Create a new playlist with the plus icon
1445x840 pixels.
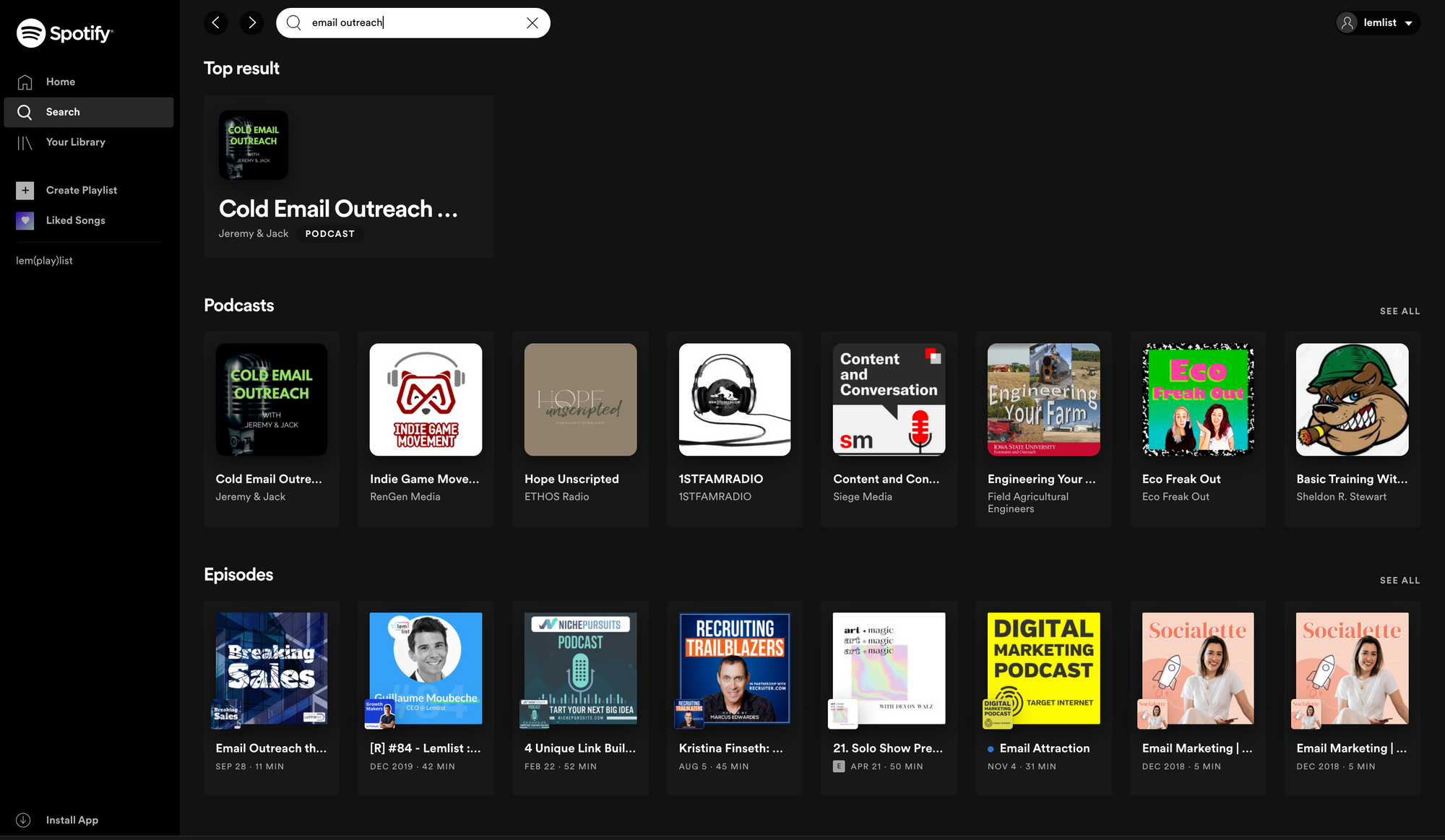pos(25,190)
